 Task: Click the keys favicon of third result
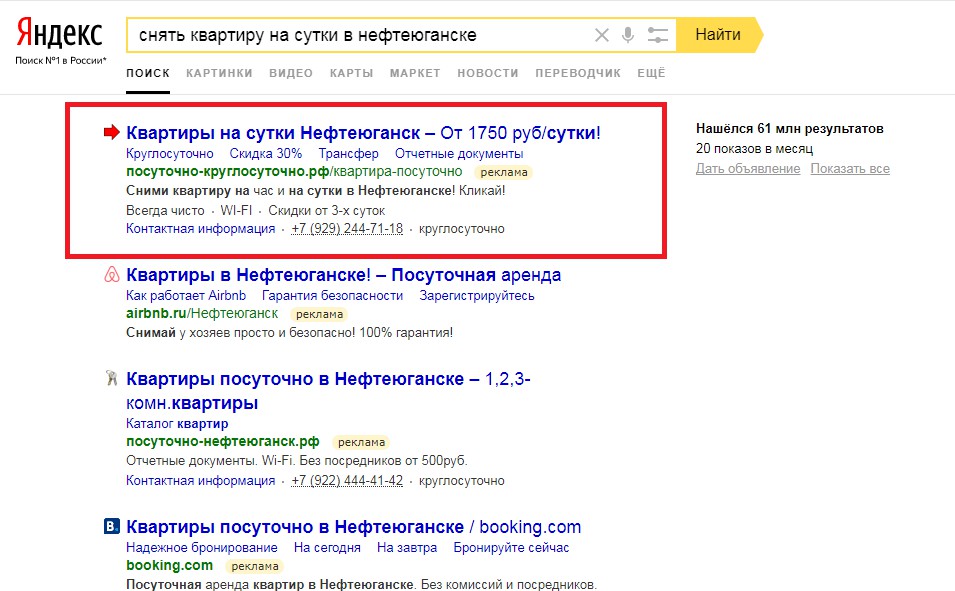[x=112, y=379]
